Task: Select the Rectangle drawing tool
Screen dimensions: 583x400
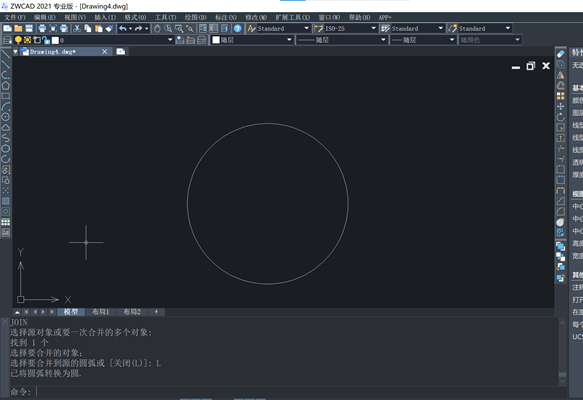Action: coord(6,96)
